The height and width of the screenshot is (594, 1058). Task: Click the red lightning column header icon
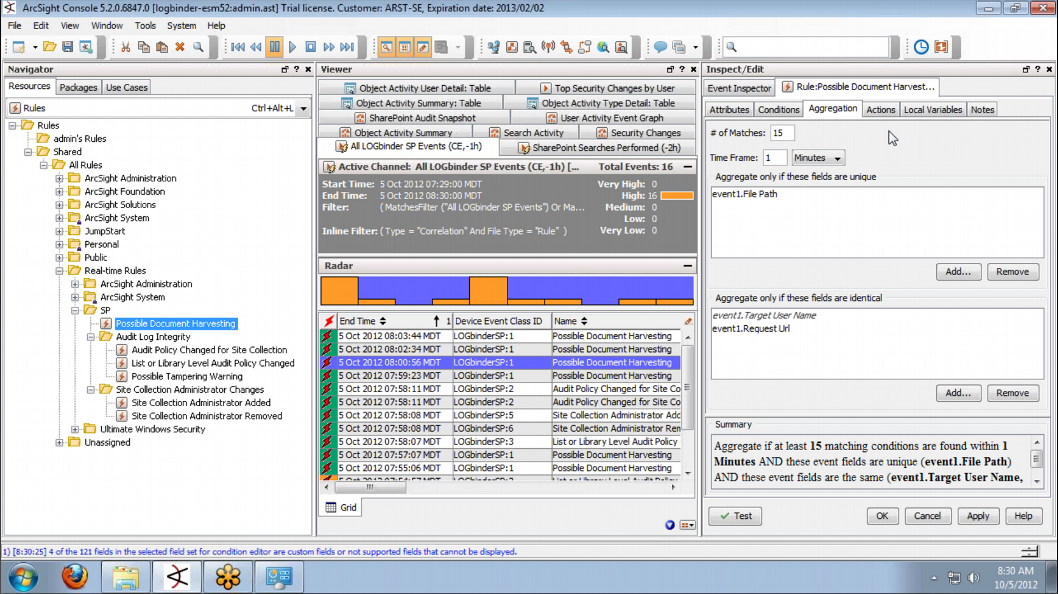tap(329, 321)
